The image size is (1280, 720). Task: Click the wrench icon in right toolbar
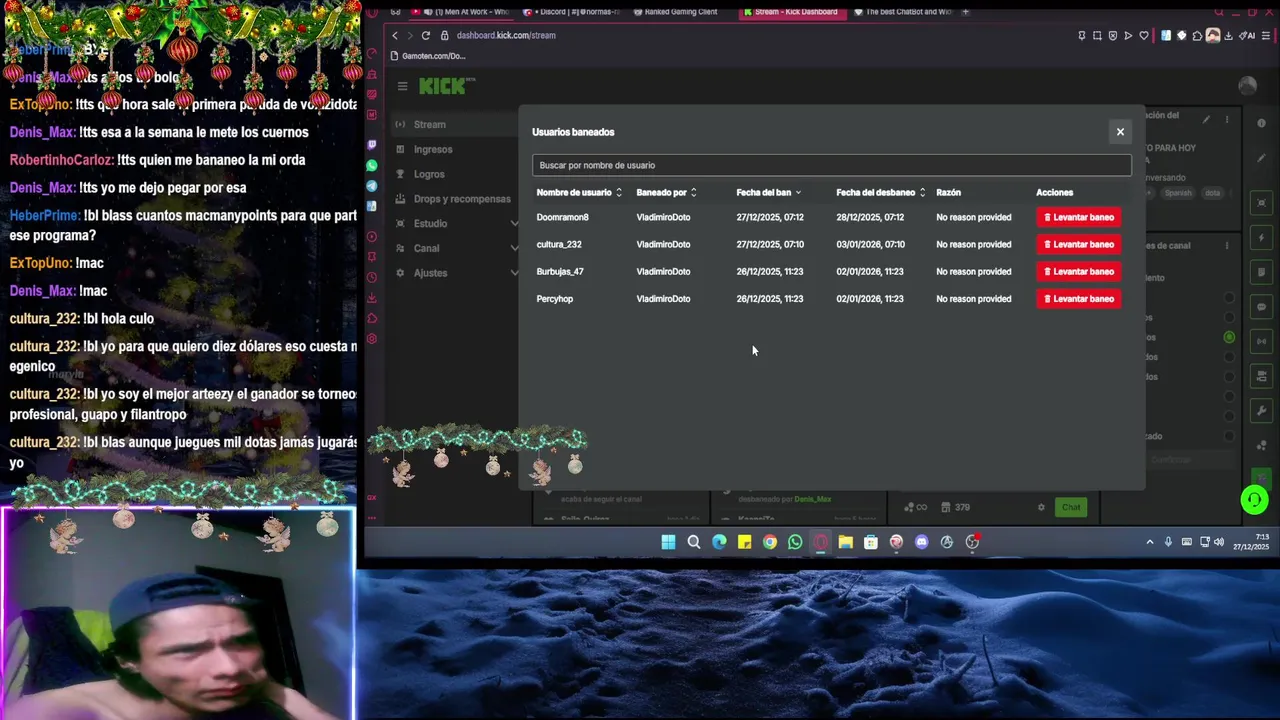[1261, 410]
